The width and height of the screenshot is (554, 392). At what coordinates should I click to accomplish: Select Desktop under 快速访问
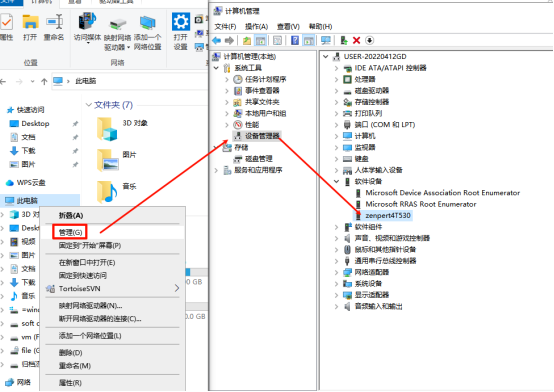point(35,124)
